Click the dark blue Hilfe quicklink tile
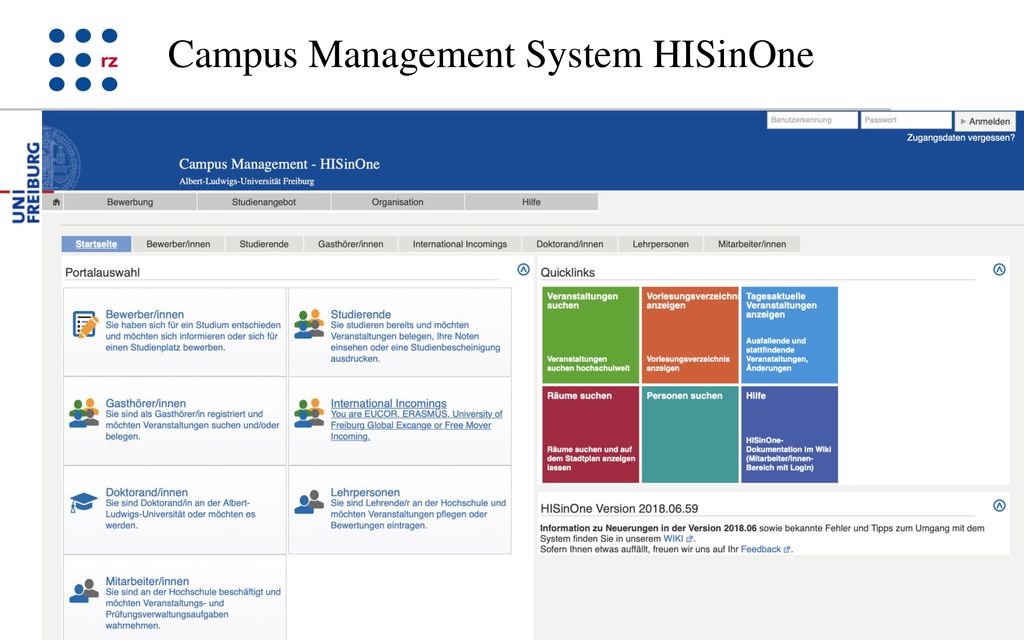Screen dimensions: 1024x640 click(x=790, y=434)
